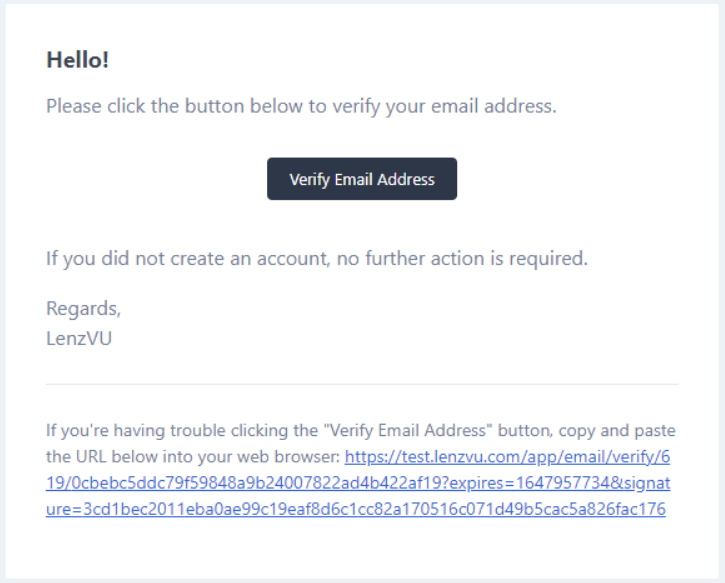Click the Regards, sign-off text
The image size is (725, 583).
83,308
